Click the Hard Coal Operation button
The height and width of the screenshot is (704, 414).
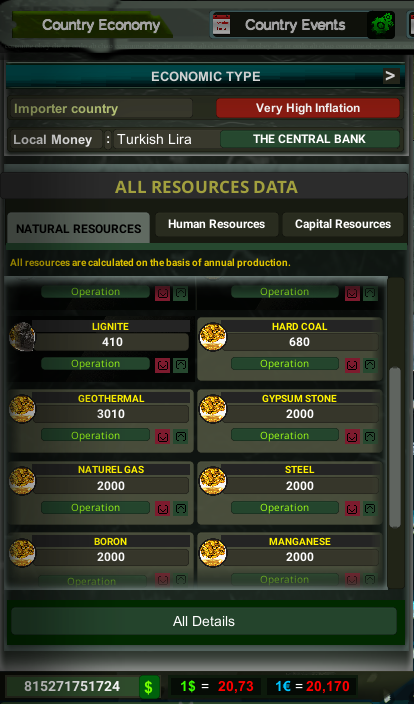tap(285, 364)
